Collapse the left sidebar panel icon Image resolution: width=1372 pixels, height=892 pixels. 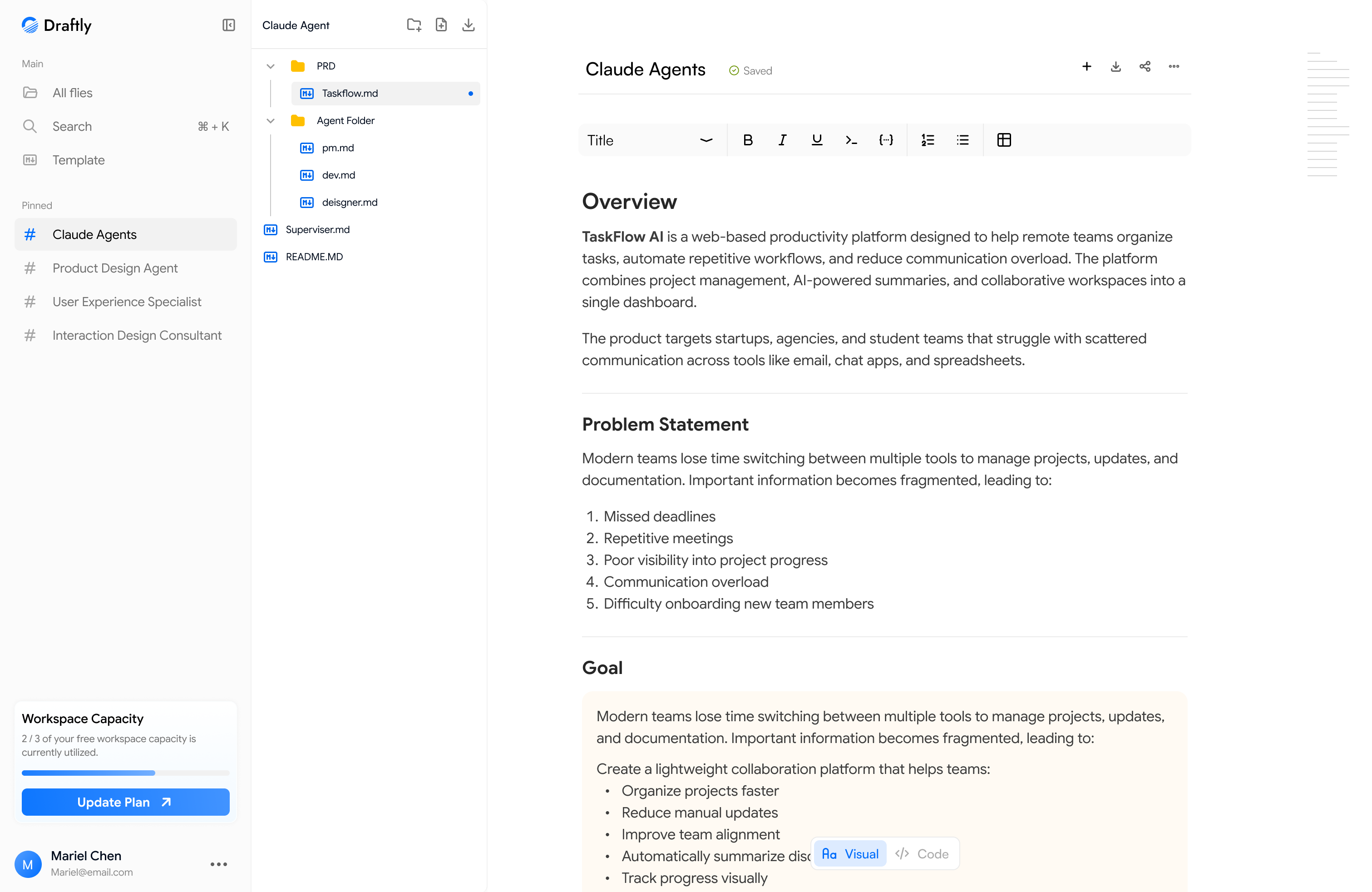click(x=228, y=25)
